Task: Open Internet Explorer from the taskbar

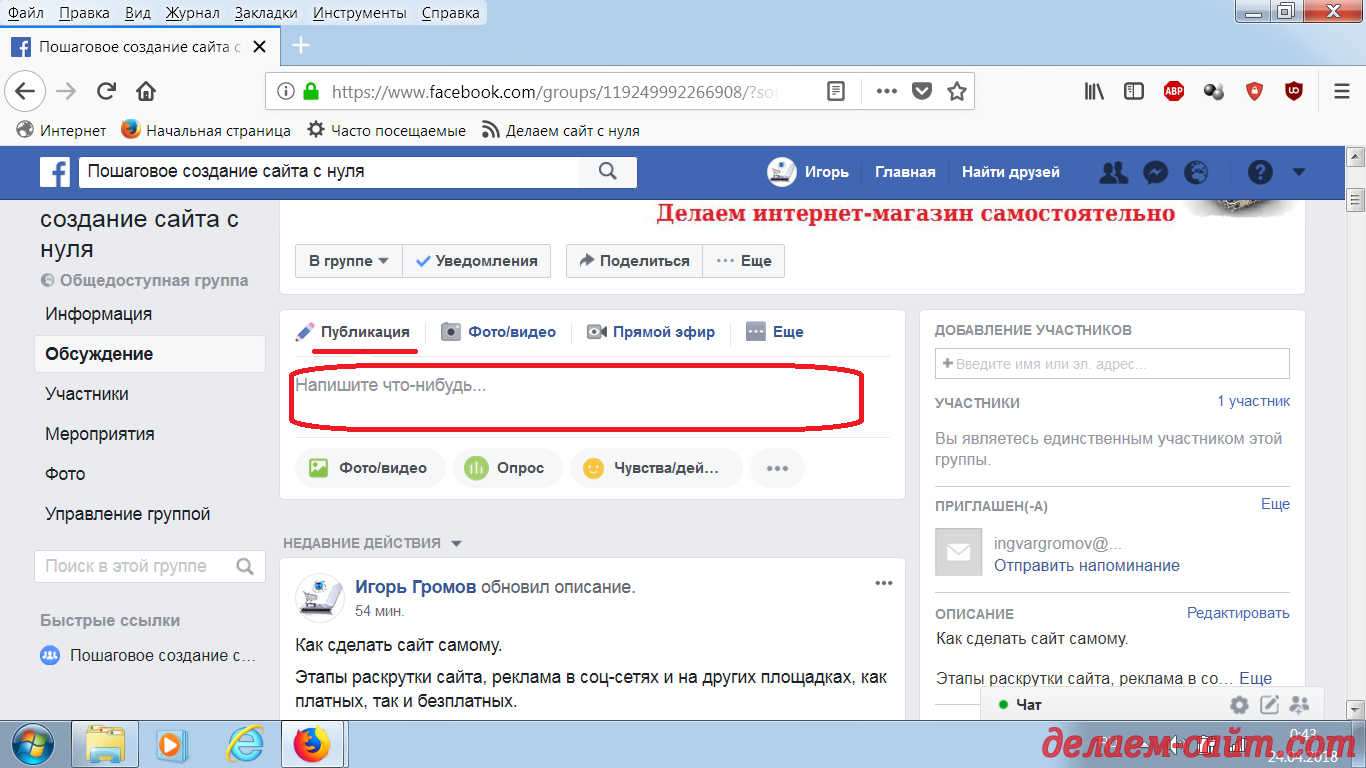Action: click(x=244, y=744)
